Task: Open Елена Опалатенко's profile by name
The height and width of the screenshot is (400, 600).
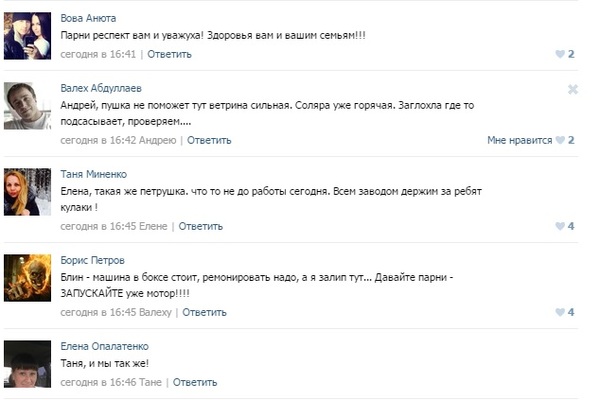Action: (109, 346)
